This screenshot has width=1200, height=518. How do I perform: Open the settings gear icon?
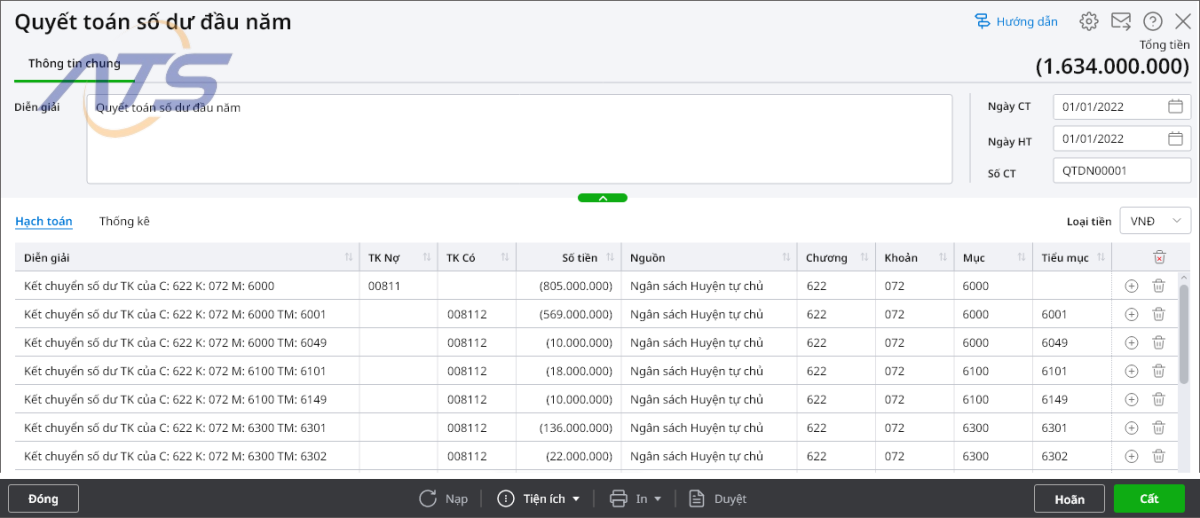pyautogui.click(x=1089, y=21)
